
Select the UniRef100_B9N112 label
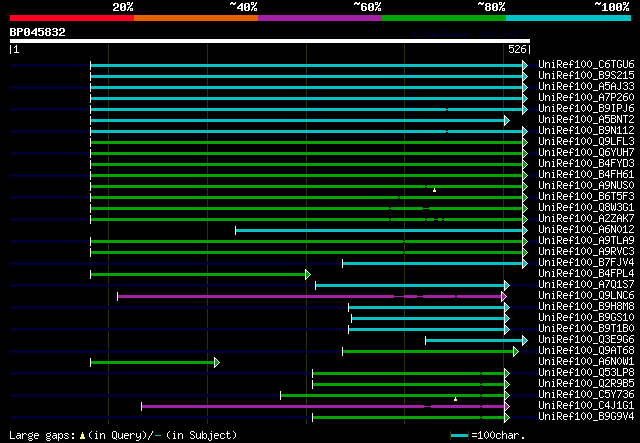pos(586,130)
